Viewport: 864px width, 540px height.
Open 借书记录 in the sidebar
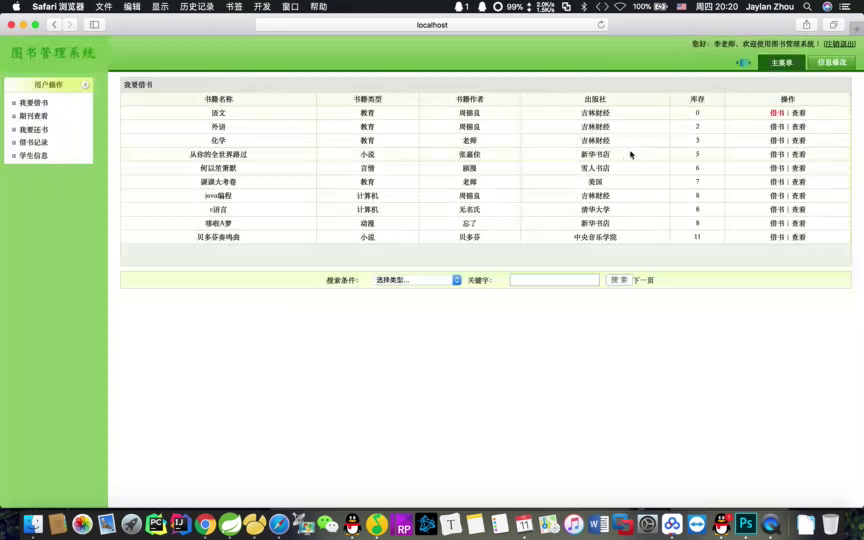tap(34, 143)
